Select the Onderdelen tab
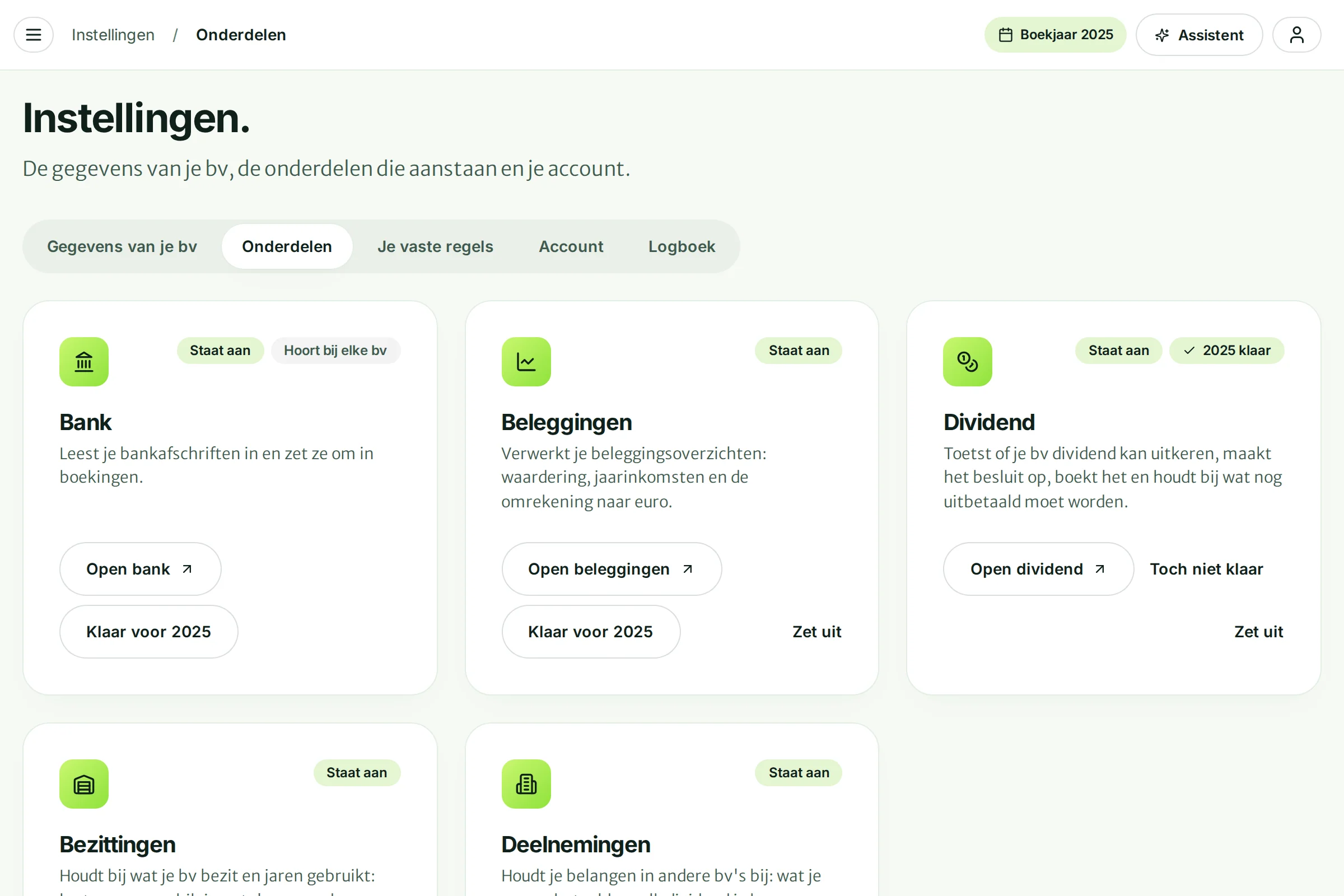 (287, 246)
